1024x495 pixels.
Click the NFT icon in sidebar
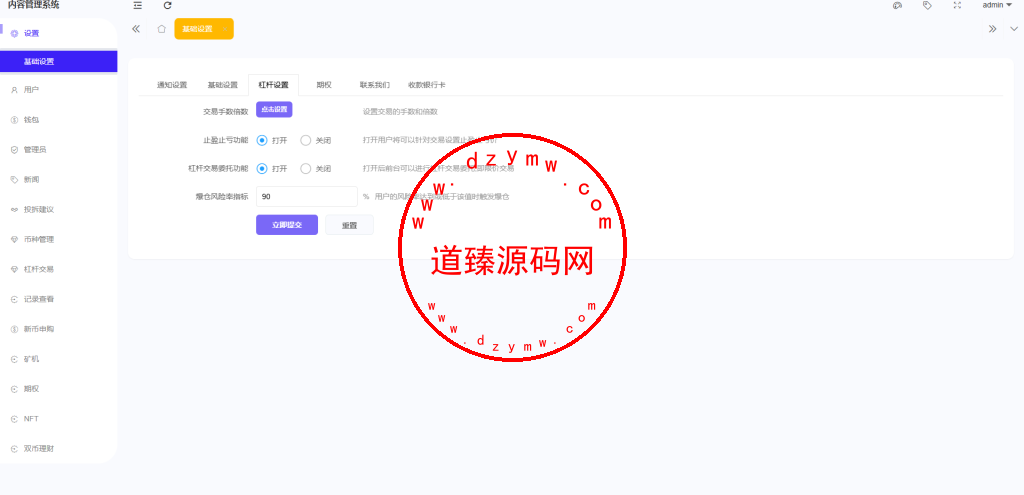14,419
